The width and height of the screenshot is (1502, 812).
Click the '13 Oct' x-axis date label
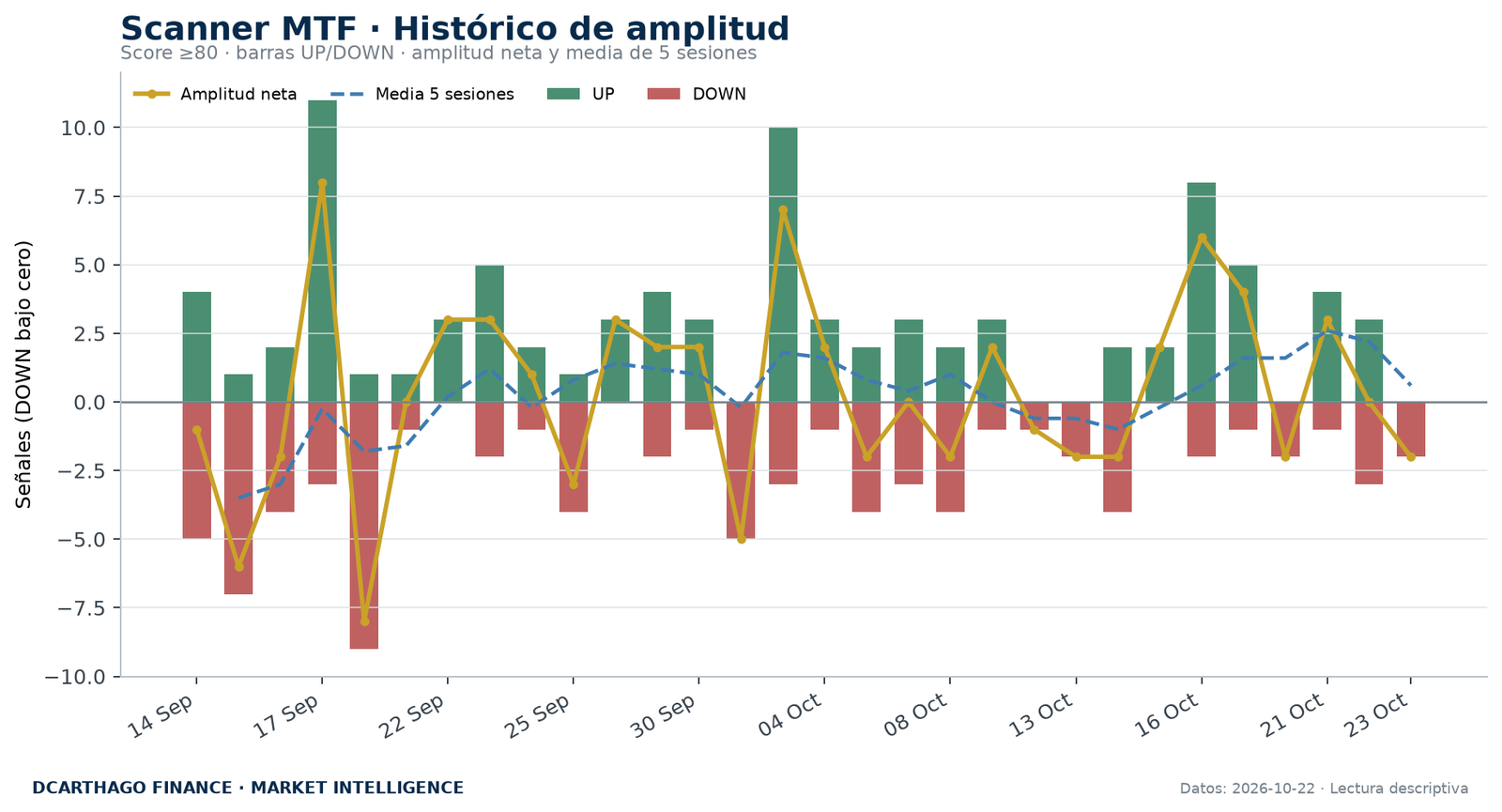1042,717
